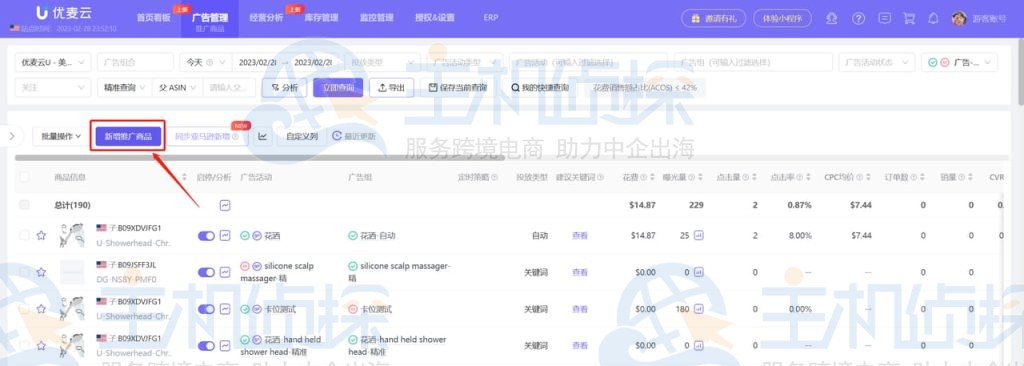This screenshot has width=1024, height=366.
Task: Open the 关注 filter dropdown
Action: click(53, 88)
